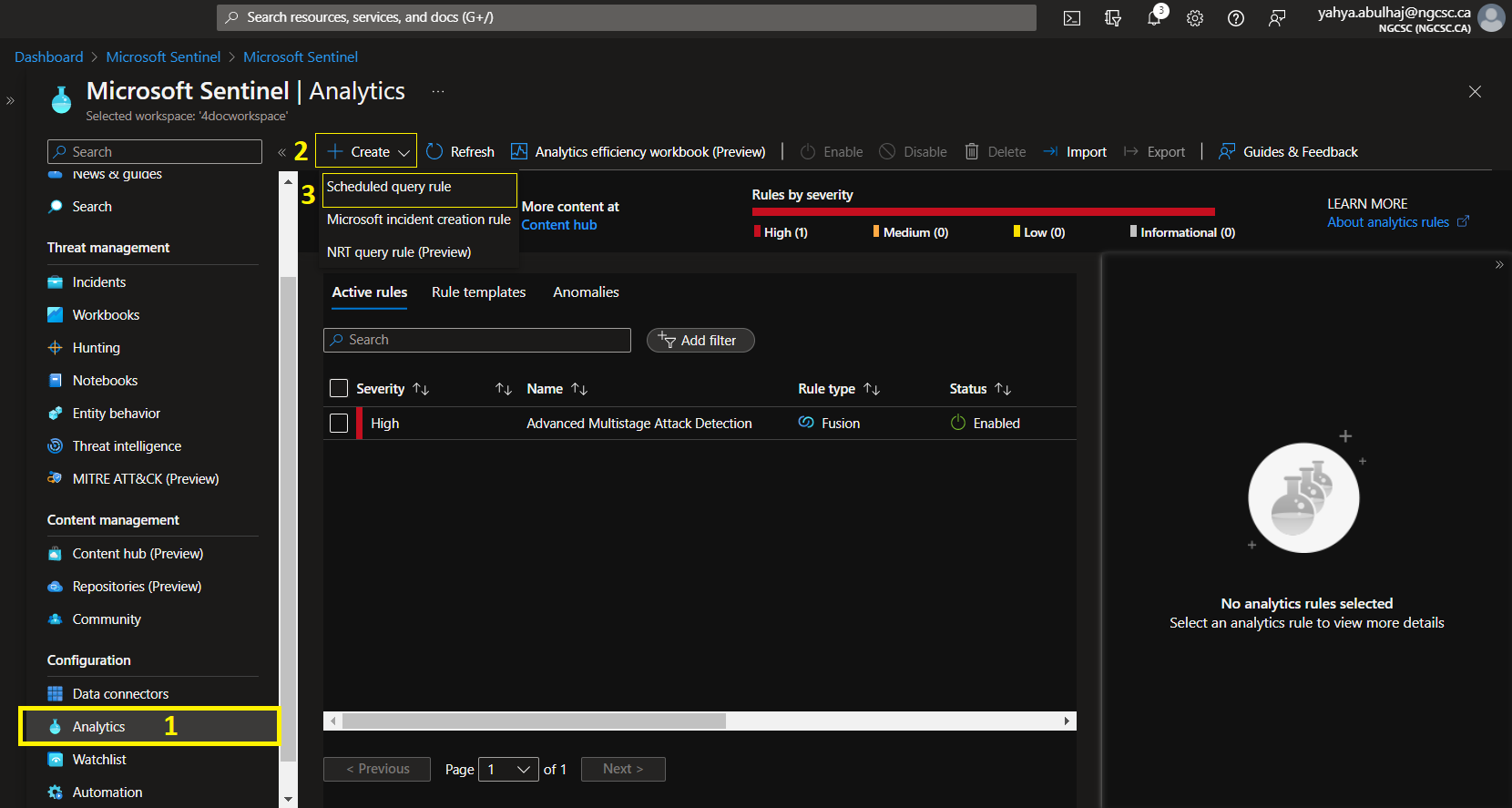Close the Analytics blade with X

(x=1475, y=92)
